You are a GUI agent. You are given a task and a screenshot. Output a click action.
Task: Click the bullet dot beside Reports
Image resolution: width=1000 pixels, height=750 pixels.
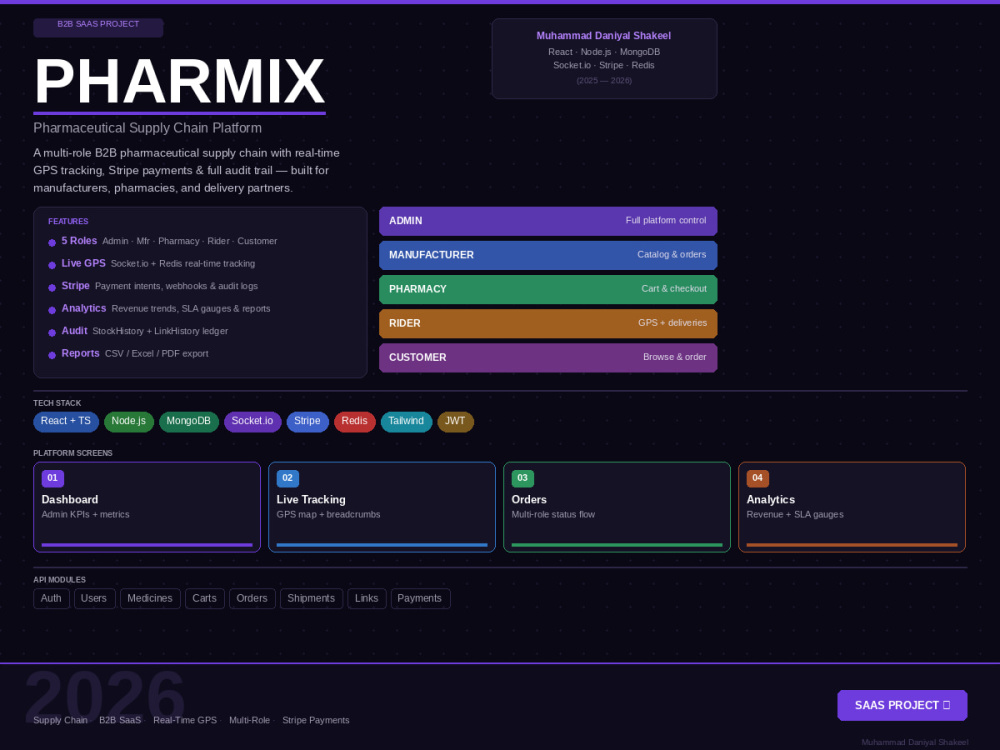tap(52, 355)
